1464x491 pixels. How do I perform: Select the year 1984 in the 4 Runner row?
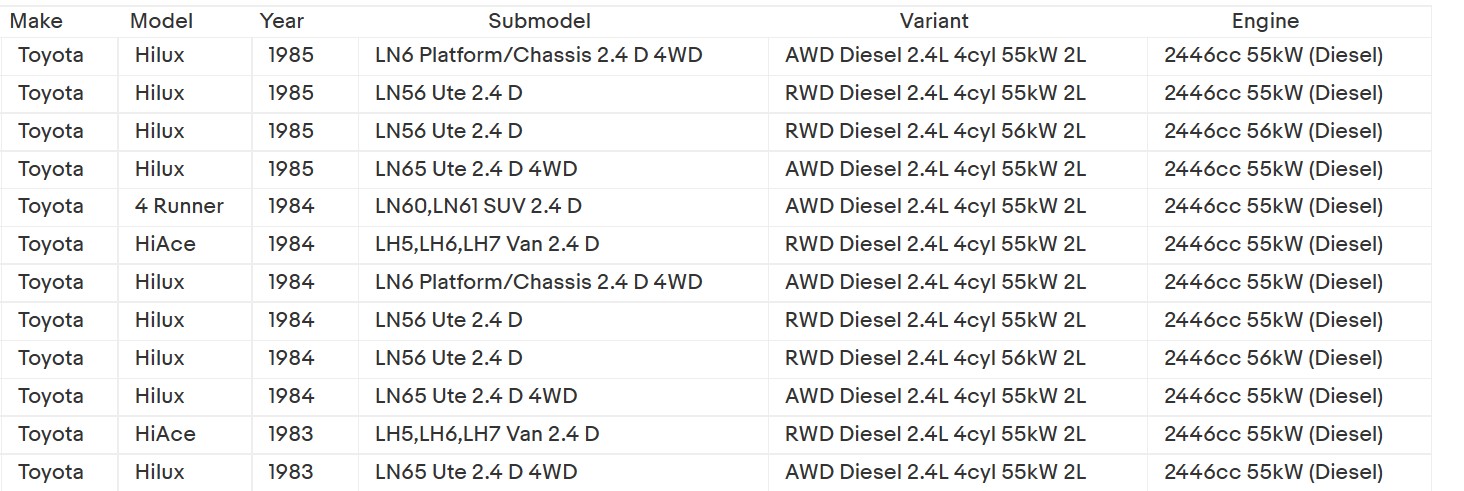(x=290, y=207)
